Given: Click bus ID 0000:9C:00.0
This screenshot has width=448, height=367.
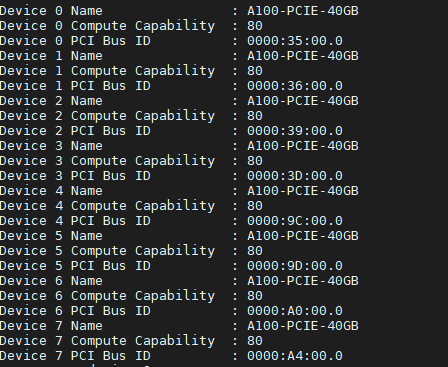Looking at the screenshot, I should 295,221.
